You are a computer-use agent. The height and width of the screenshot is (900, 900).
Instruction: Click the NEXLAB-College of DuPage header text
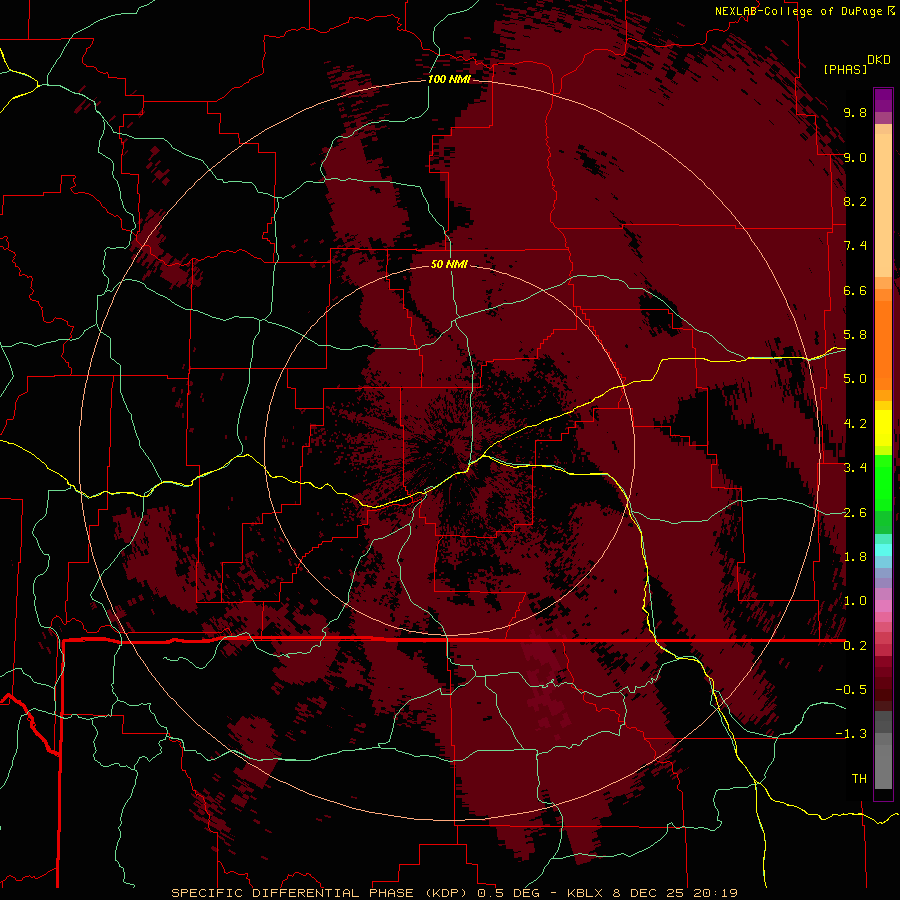(798, 11)
